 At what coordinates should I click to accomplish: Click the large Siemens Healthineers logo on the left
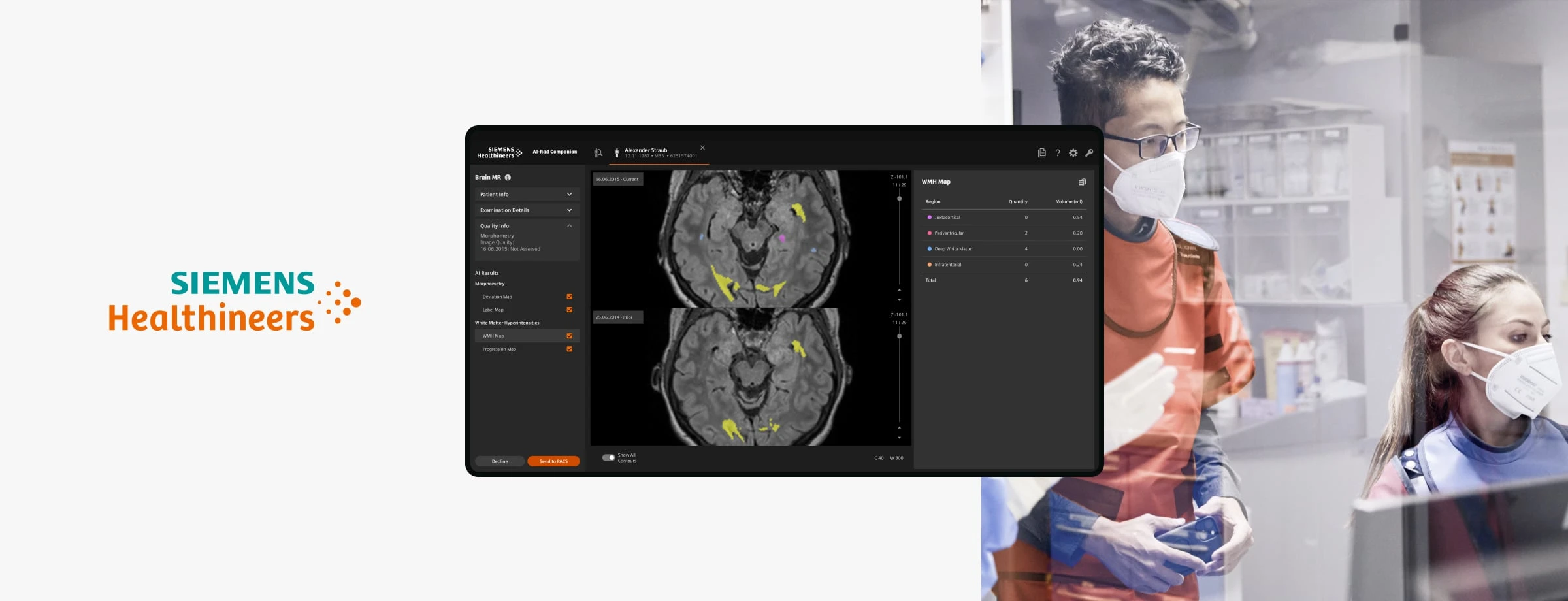click(x=235, y=301)
